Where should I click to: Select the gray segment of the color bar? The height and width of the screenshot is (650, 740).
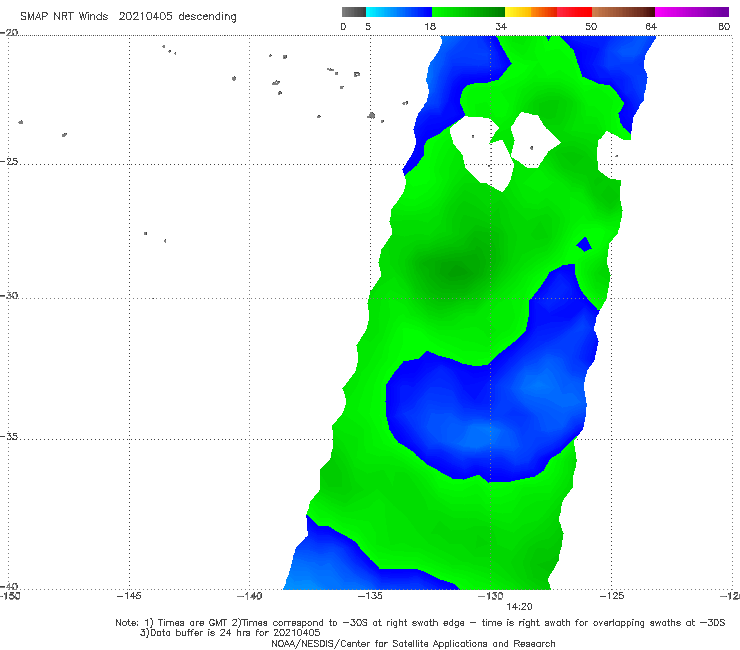(x=353, y=12)
